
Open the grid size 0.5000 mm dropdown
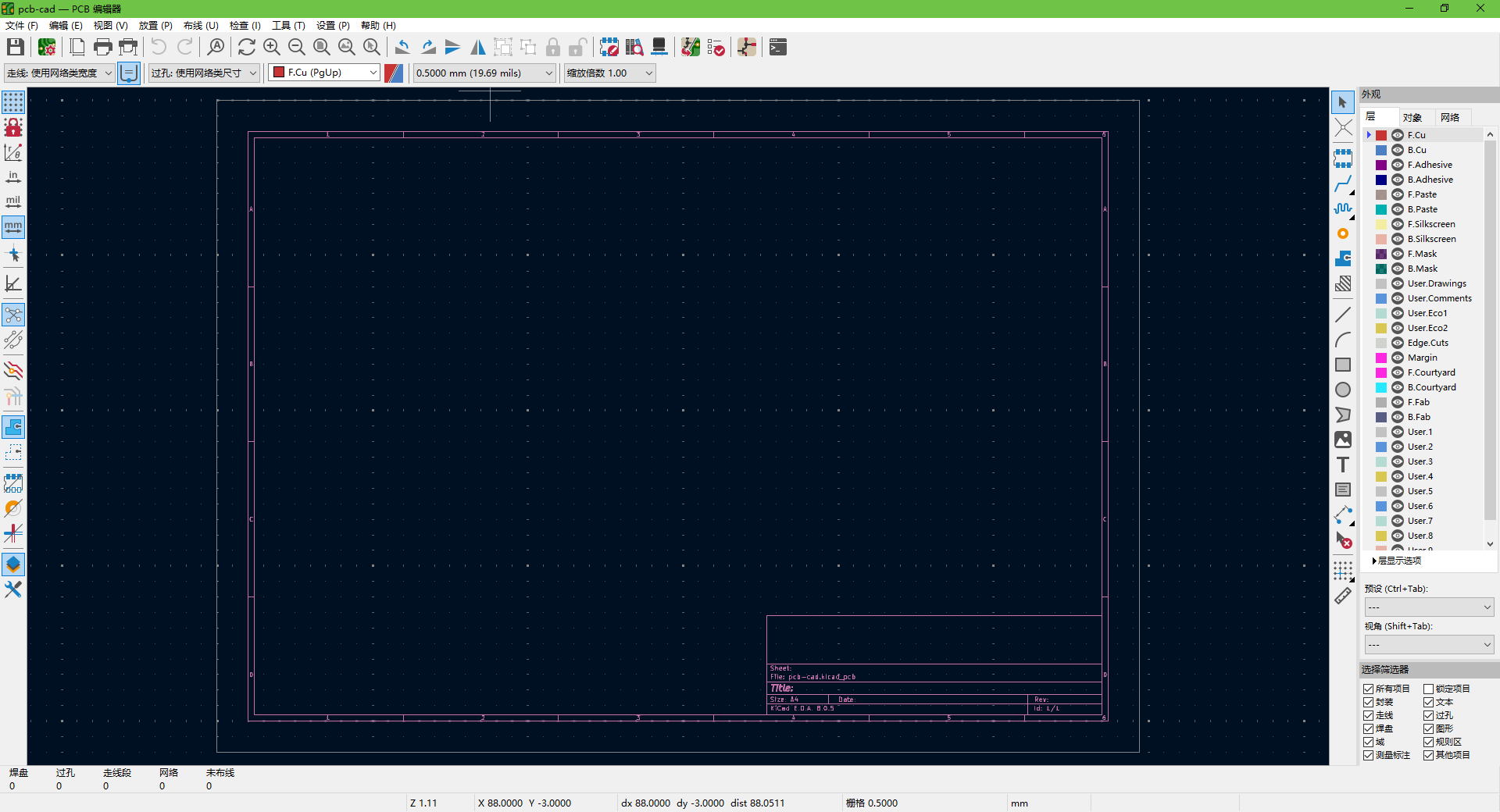(484, 73)
